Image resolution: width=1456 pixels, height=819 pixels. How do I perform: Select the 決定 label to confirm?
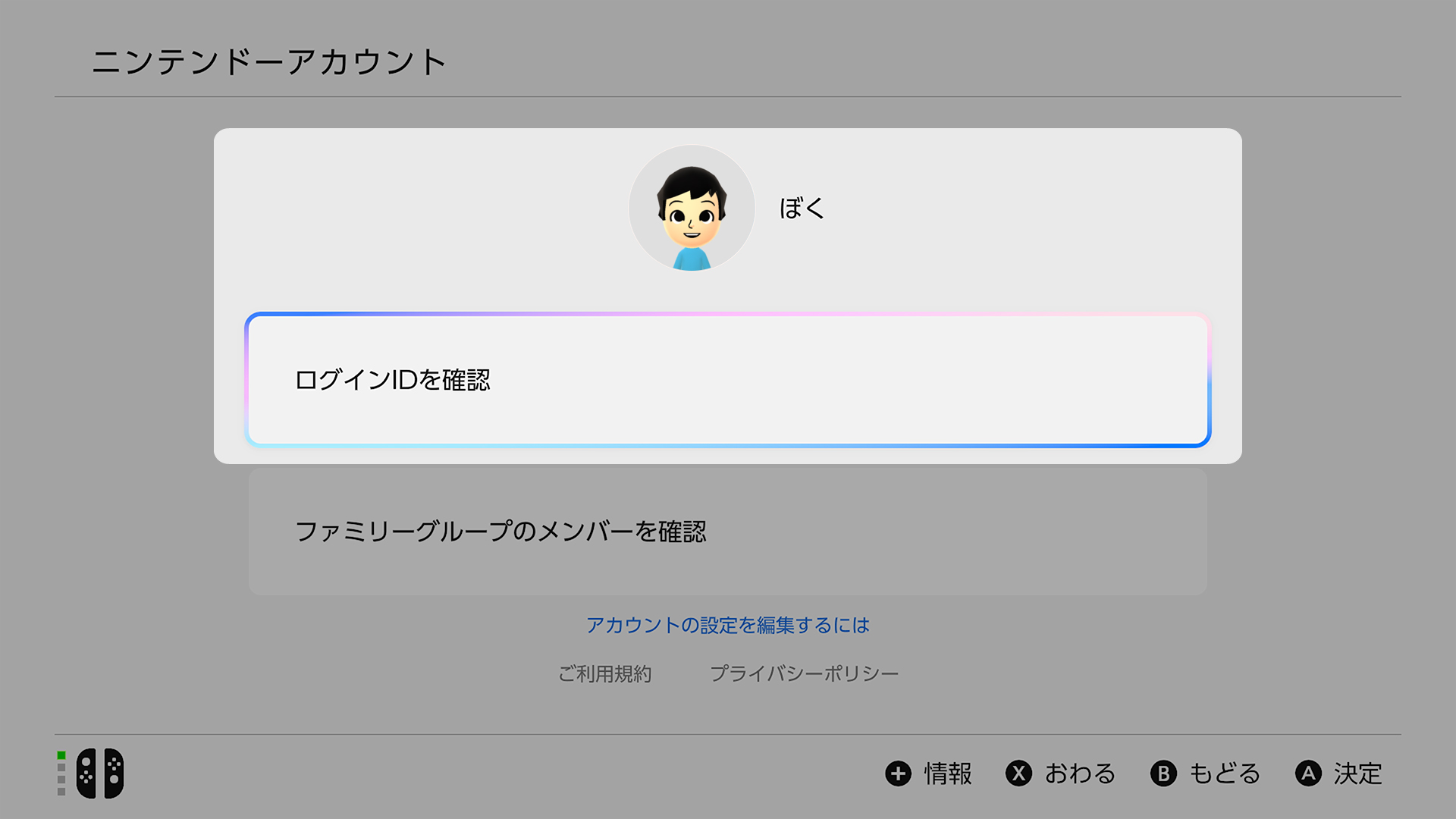pyautogui.click(x=1357, y=773)
